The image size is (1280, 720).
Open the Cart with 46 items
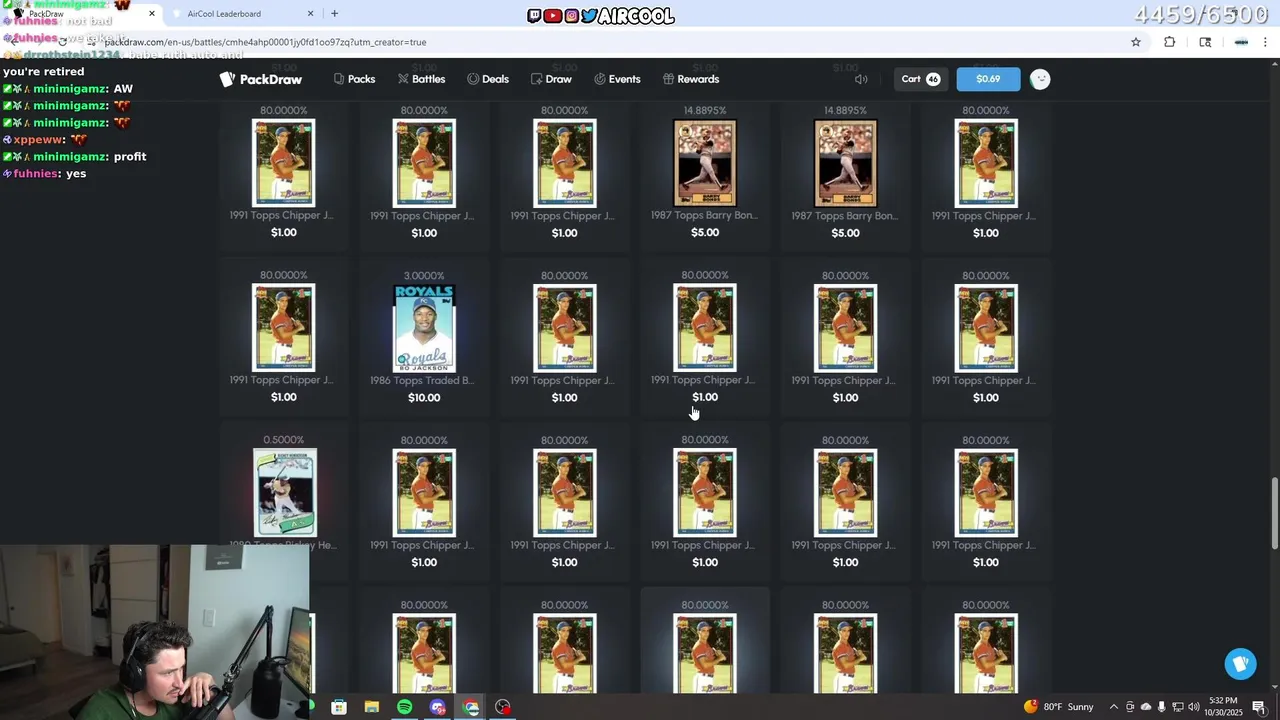click(920, 79)
